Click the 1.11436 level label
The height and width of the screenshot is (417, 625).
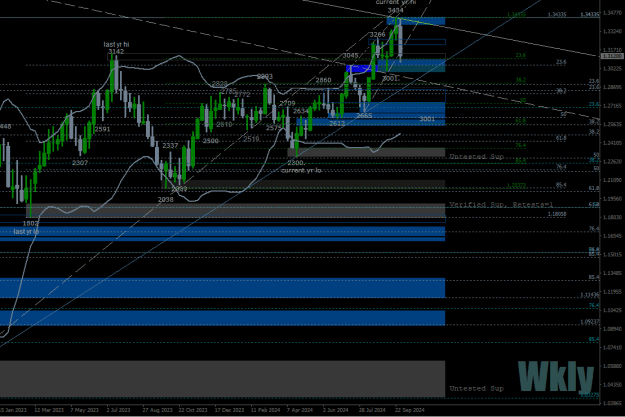590,295
